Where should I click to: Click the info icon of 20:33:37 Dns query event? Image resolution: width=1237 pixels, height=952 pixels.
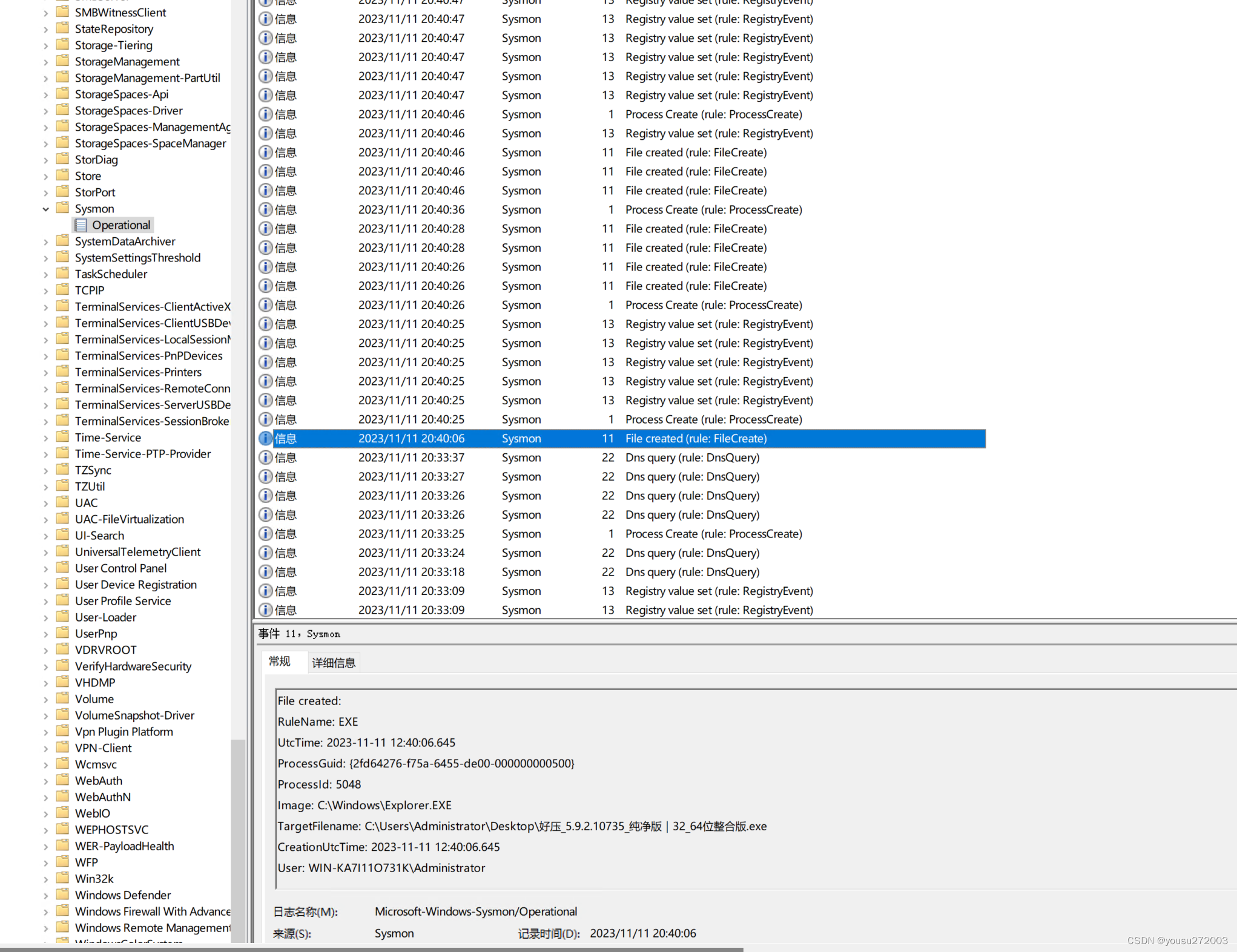[x=265, y=458]
